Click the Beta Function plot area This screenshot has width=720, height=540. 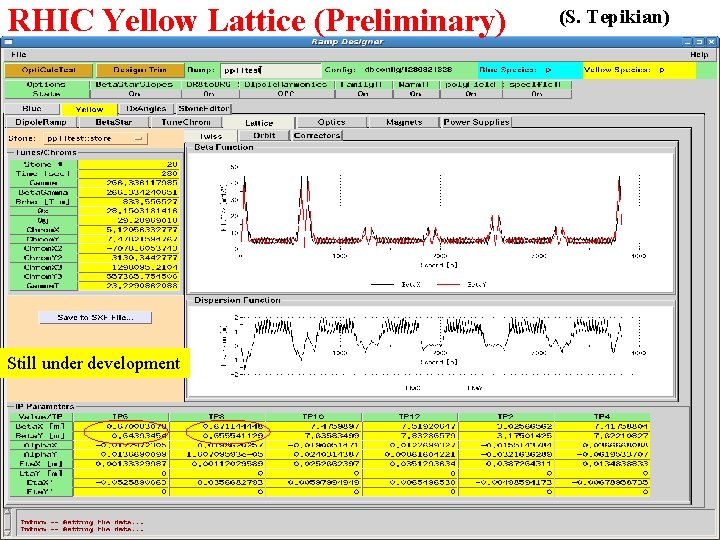431,223
